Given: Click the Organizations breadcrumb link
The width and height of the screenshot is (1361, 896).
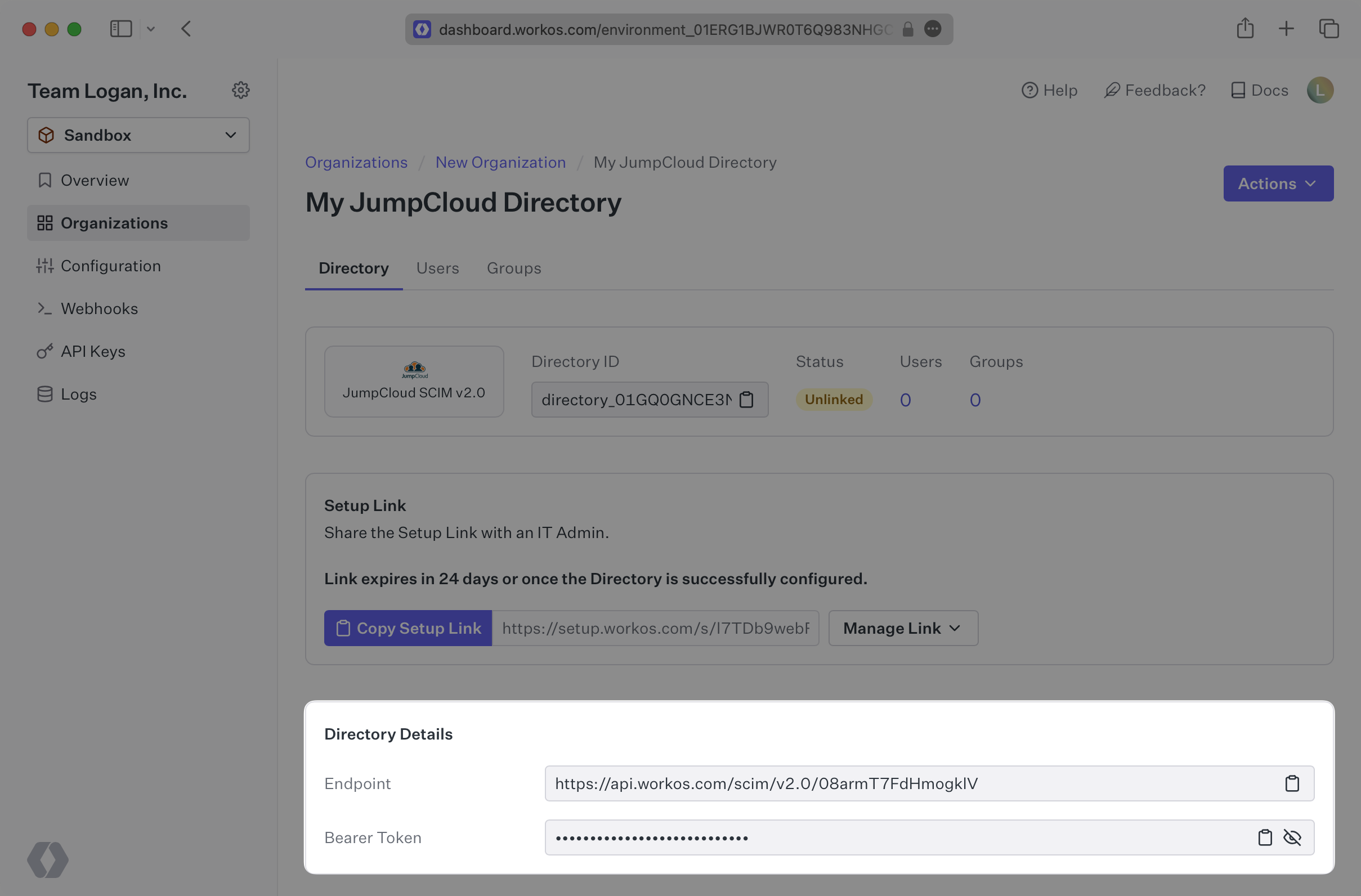Looking at the screenshot, I should tap(356, 161).
